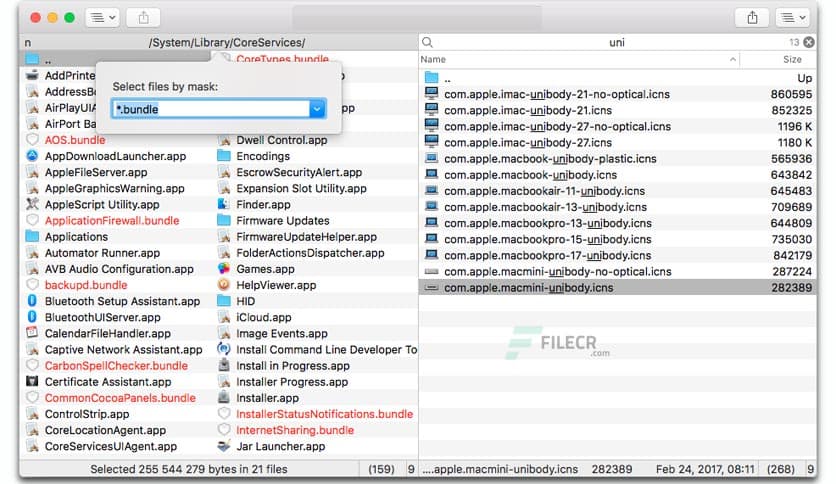Select the Firmware Updates folder icon
The image size is (836, 484).
point(224,221)
